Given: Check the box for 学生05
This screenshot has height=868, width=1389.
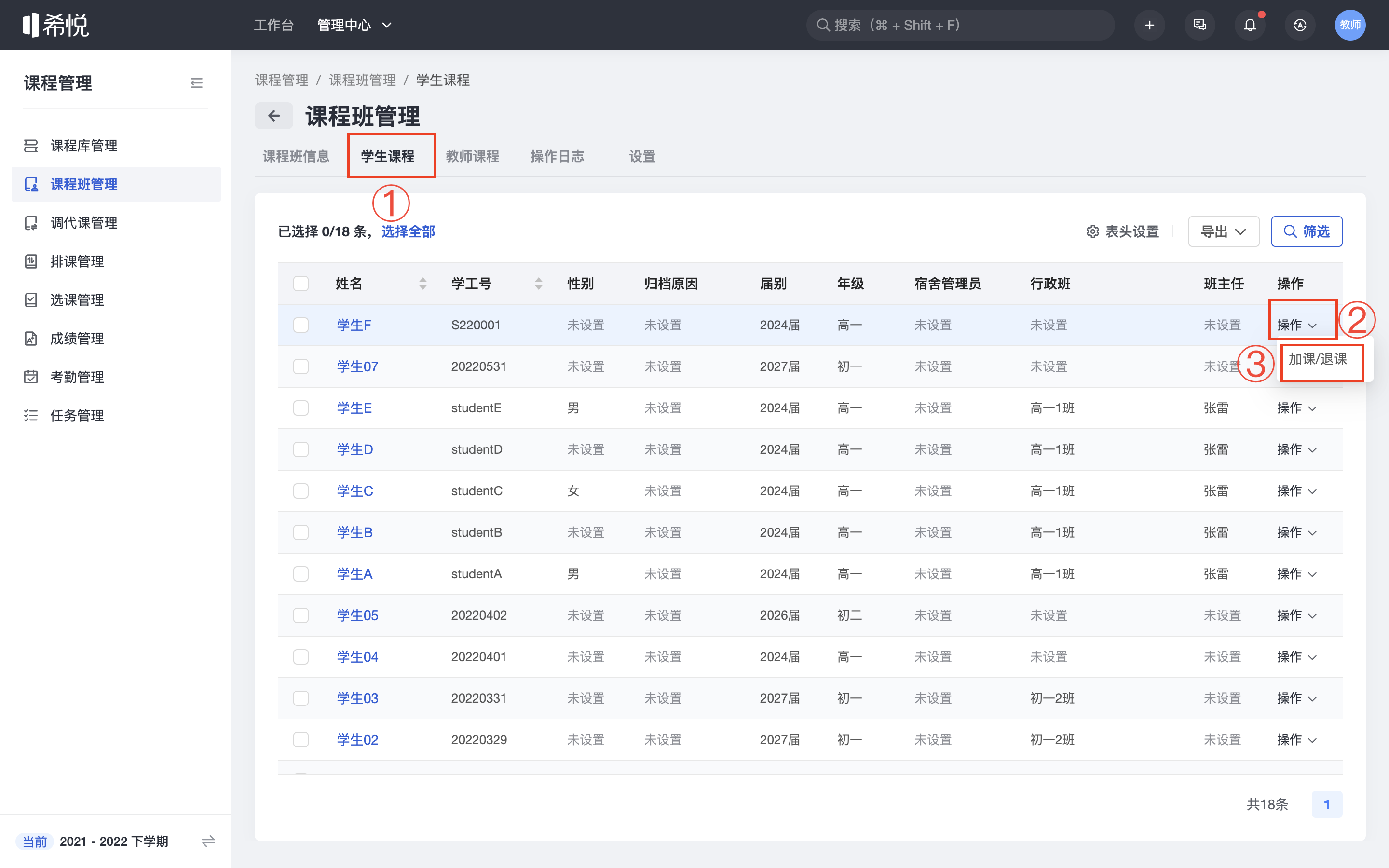Looking at the screenshot, I should (x=301, y=615).
